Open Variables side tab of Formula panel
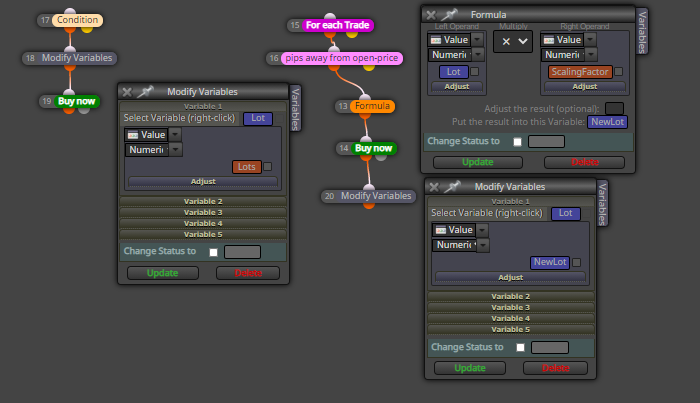Image resolution: width=700 pixels, height=403 pixels. click(642, 31)
